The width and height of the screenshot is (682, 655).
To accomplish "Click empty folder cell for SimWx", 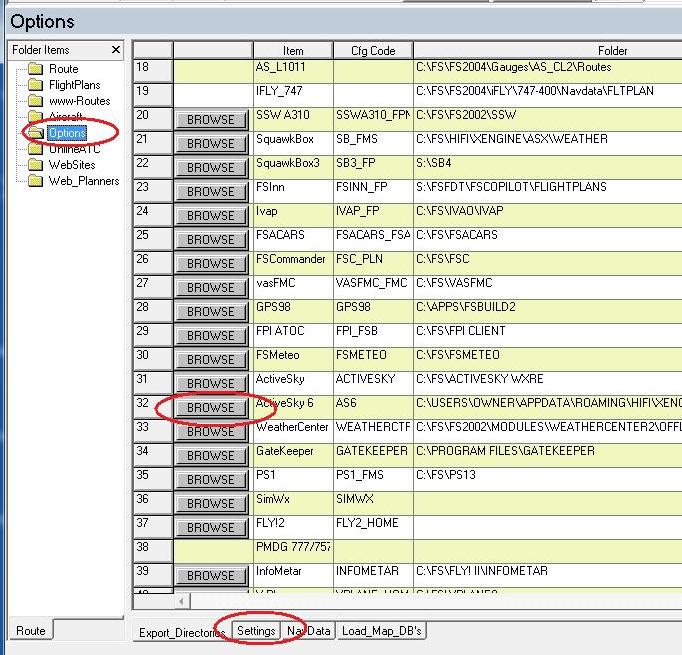I will pyautogui.click(x=548, y=503).
